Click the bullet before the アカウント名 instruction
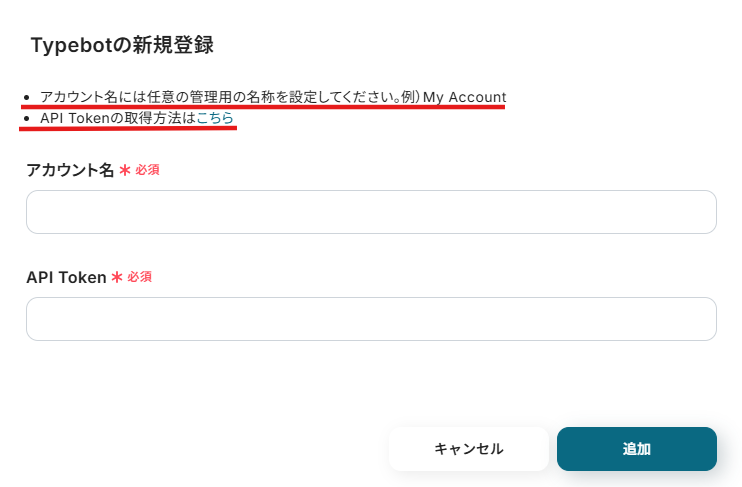The image size is (742, 487). click(27, 97)
